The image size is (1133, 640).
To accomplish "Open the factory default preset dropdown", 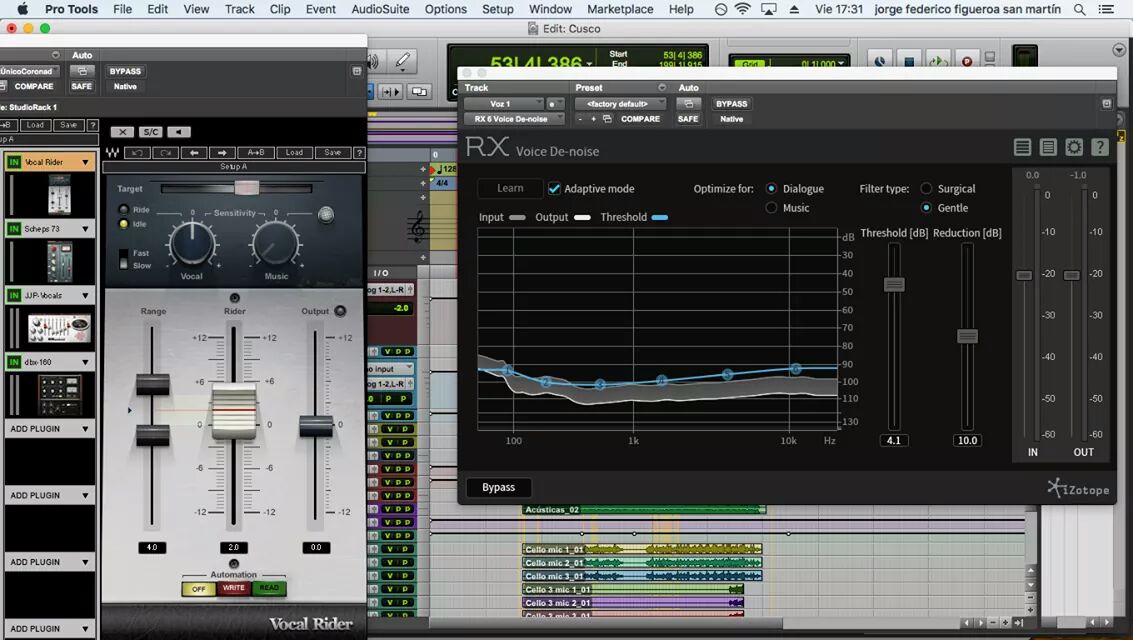I will 619,104.
